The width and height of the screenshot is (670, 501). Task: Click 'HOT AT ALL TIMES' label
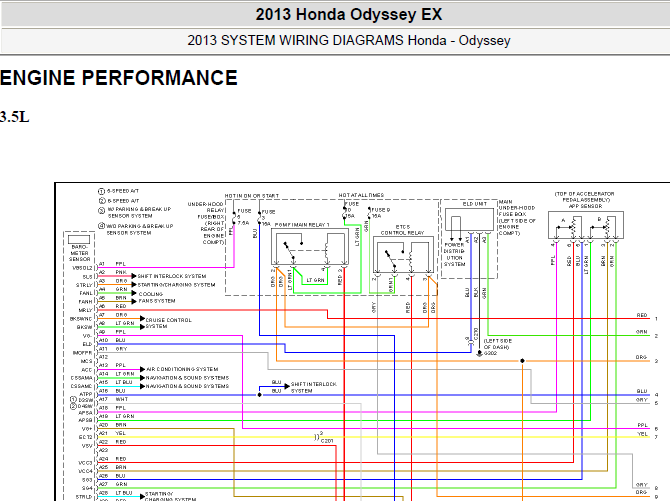(x=361, y=195)
